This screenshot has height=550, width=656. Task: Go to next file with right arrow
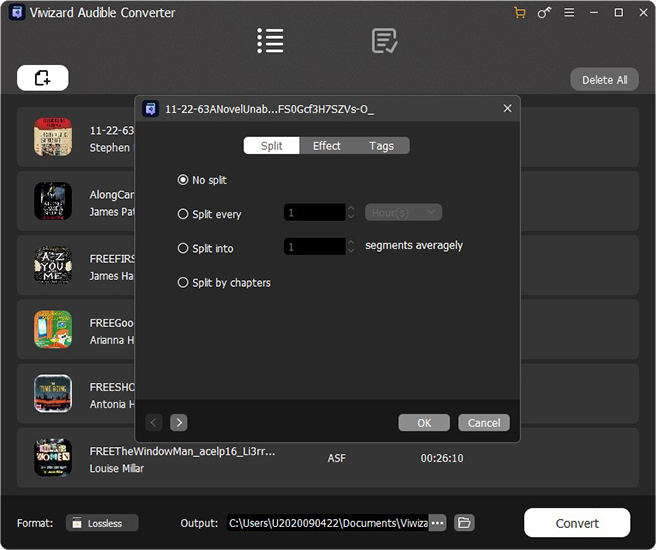click(179, 422)
